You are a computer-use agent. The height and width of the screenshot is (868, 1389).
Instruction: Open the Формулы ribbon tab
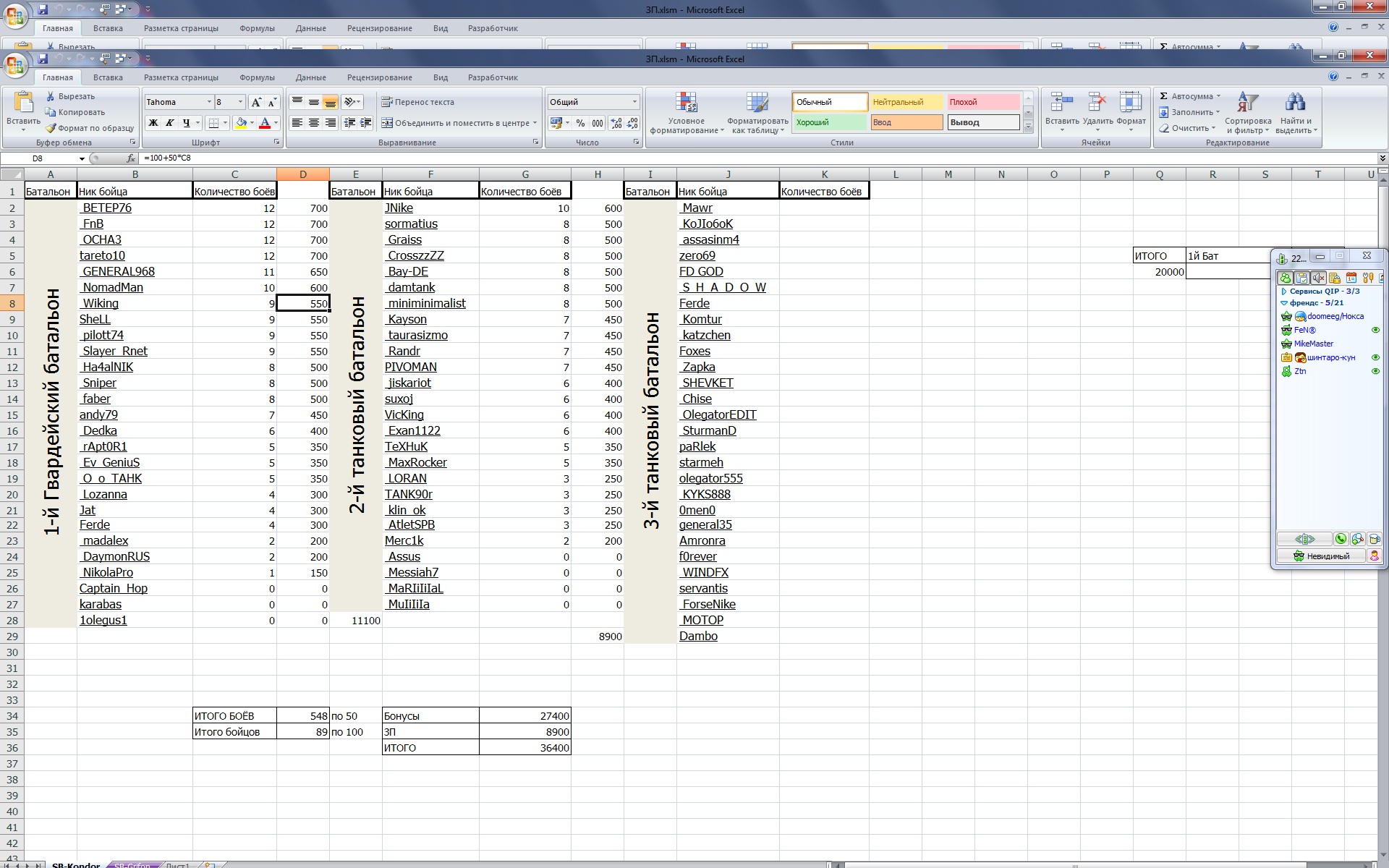pos(257,77)
